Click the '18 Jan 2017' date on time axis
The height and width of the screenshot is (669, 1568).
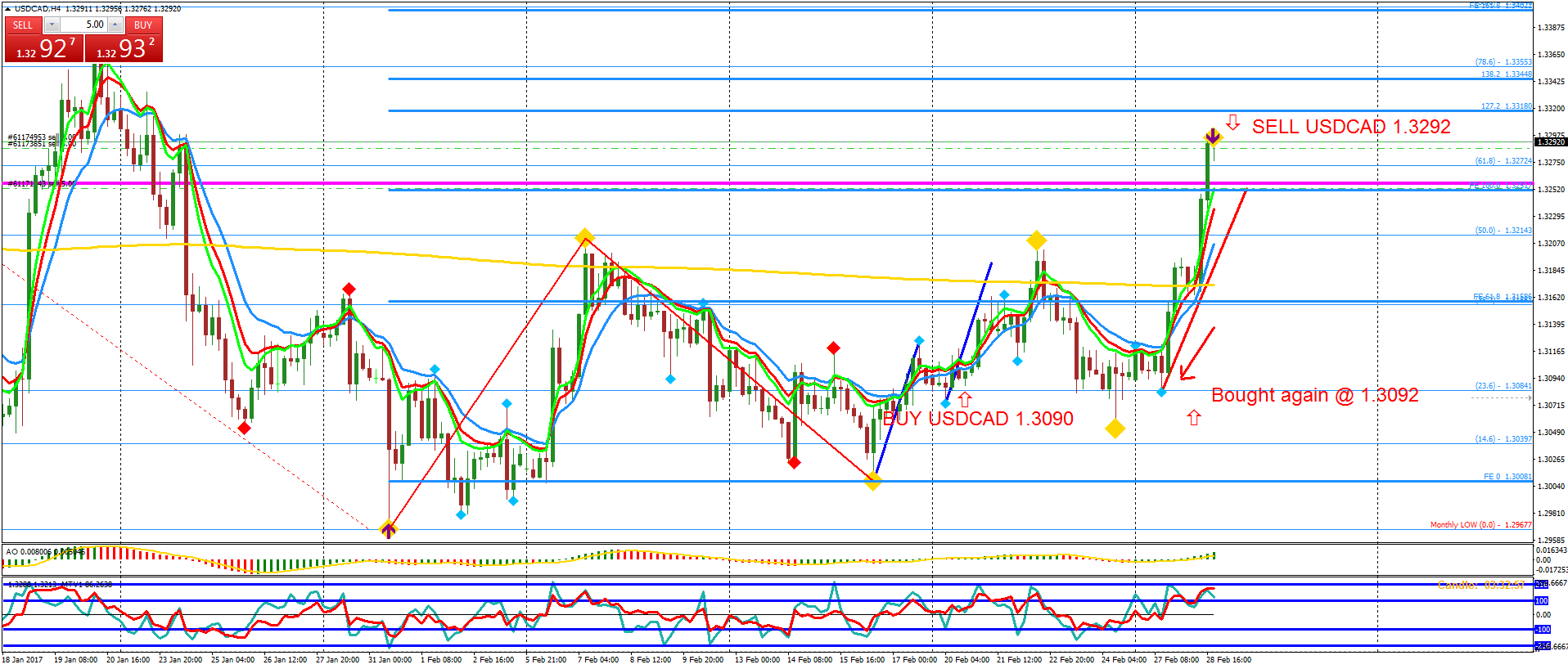tap(22, 660)
